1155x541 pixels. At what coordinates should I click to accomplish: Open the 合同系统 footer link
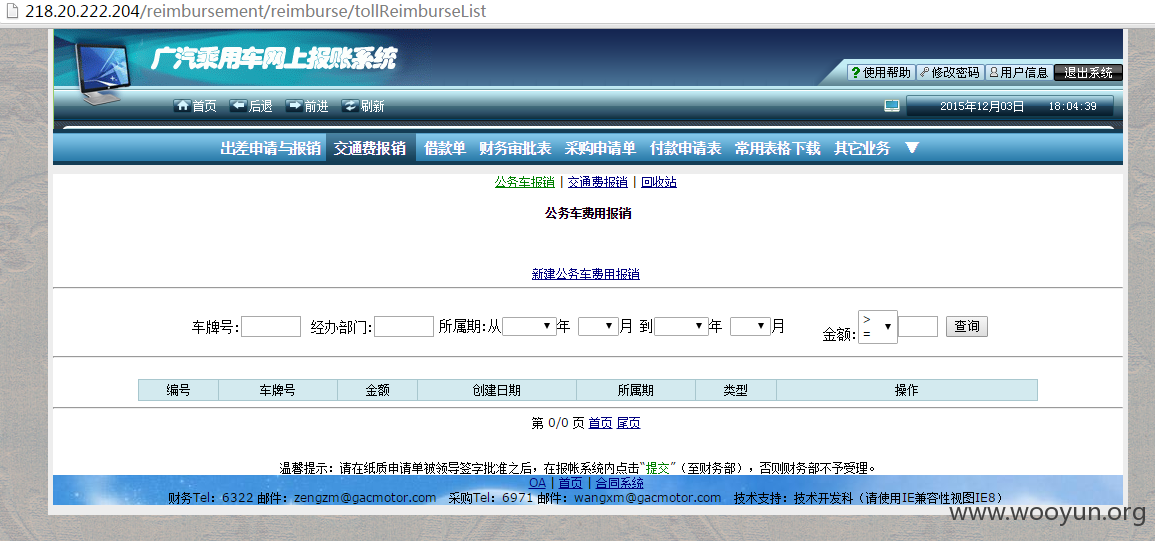pos(619,484)
